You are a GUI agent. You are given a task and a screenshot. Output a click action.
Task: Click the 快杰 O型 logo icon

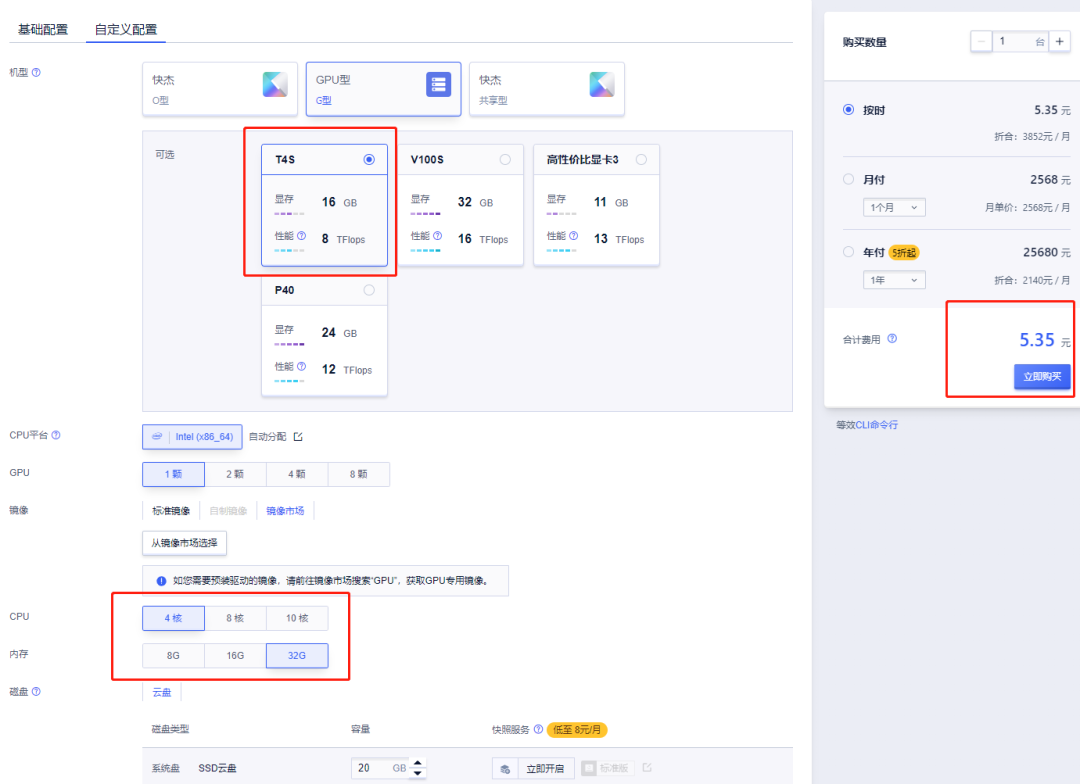[x=276, y=84]
